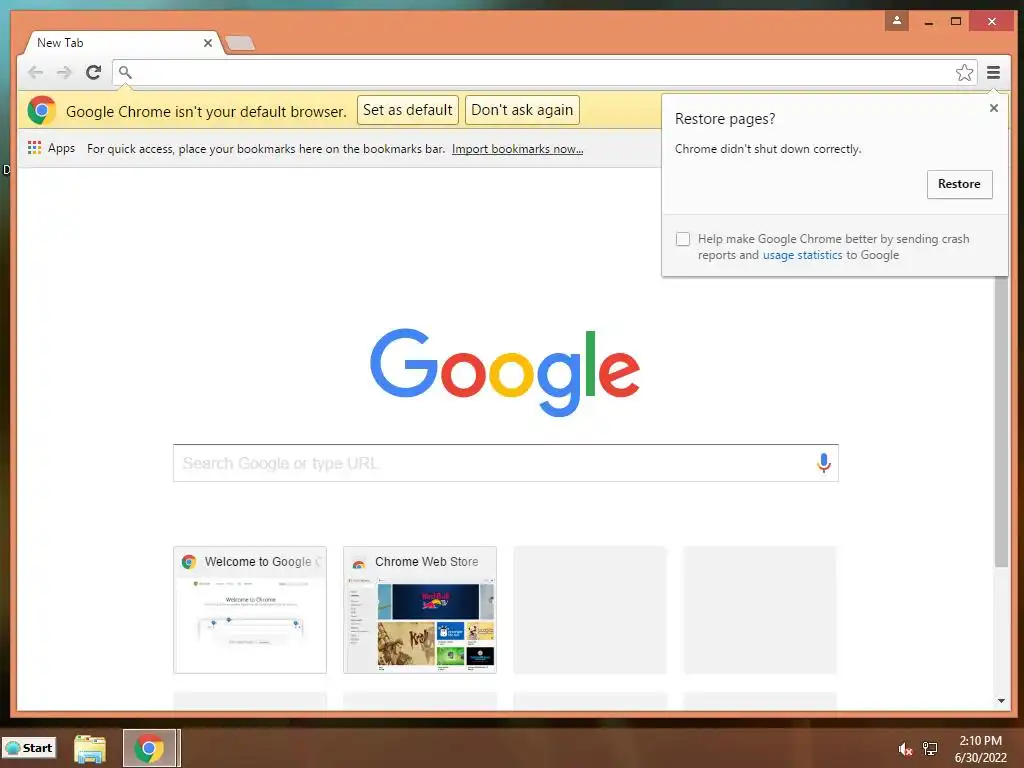Click Set as default button

tap(408, 110)
